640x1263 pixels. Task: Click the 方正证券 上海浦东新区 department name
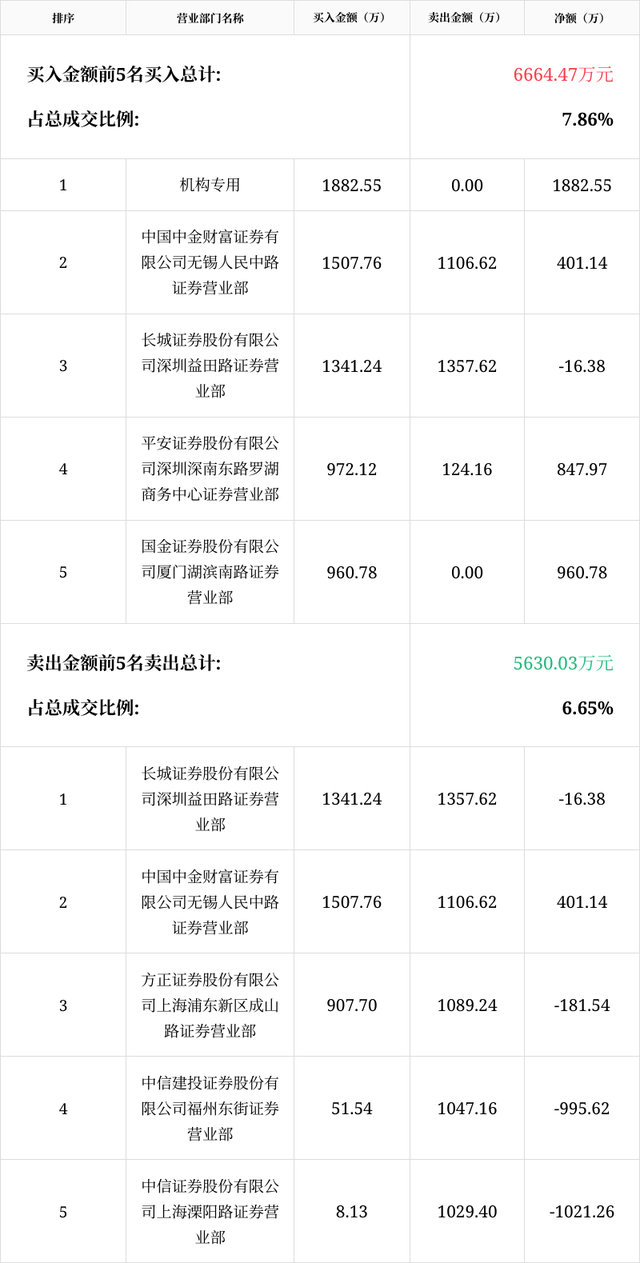pos(210,1005)
